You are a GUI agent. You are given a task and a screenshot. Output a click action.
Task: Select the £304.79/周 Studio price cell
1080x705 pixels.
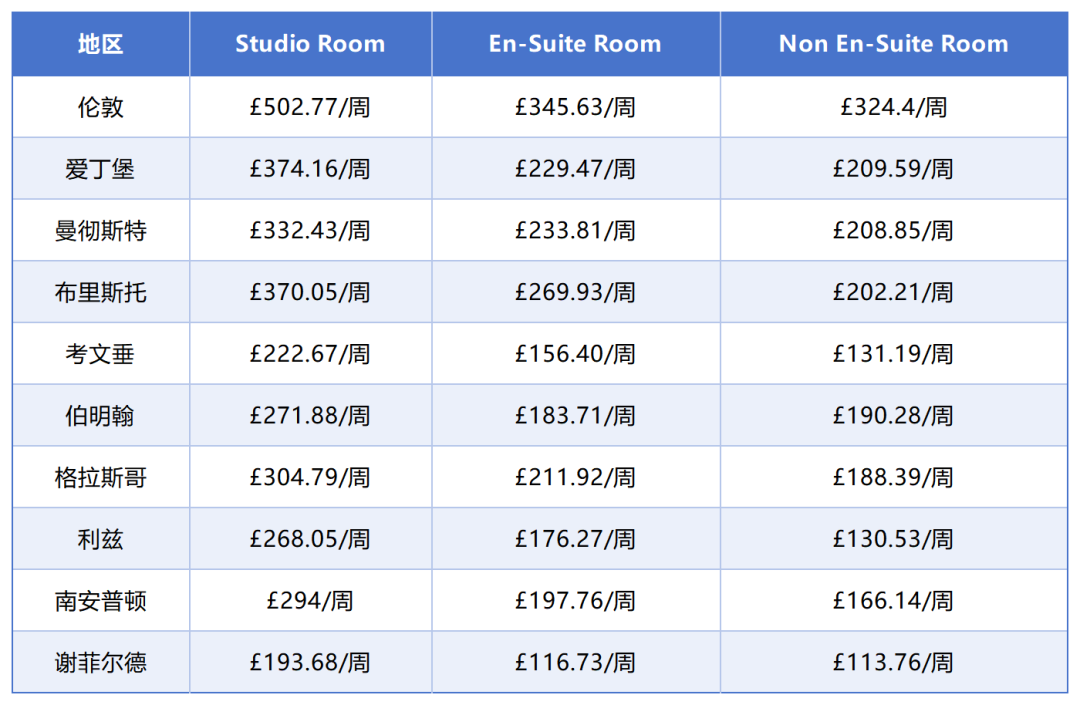click(310, 478)
